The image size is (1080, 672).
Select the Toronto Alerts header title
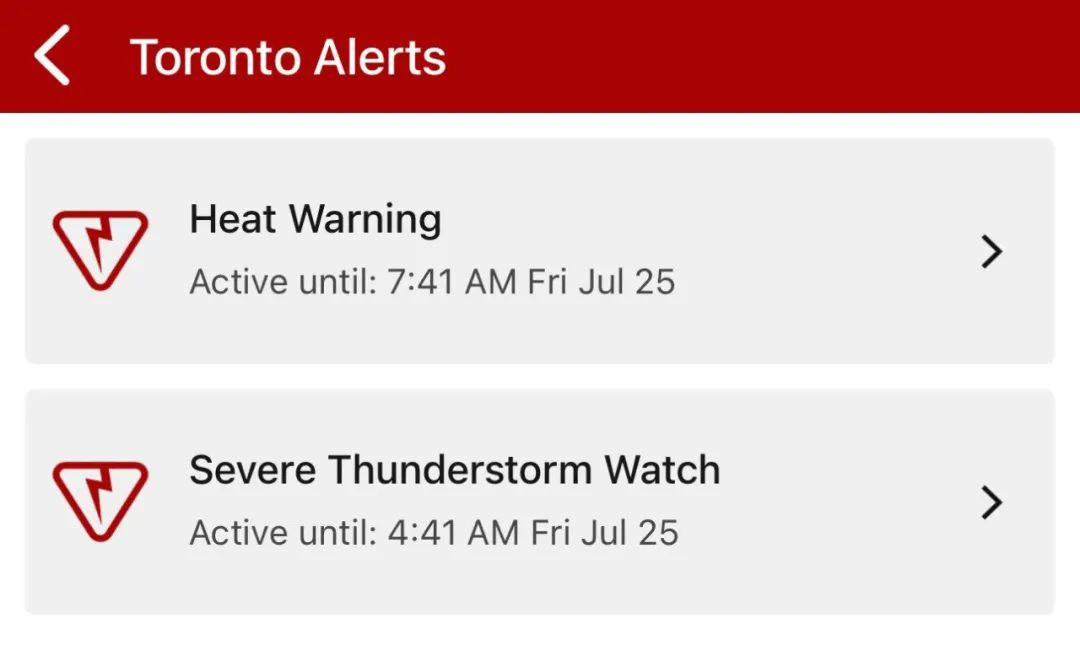point(288,57)
